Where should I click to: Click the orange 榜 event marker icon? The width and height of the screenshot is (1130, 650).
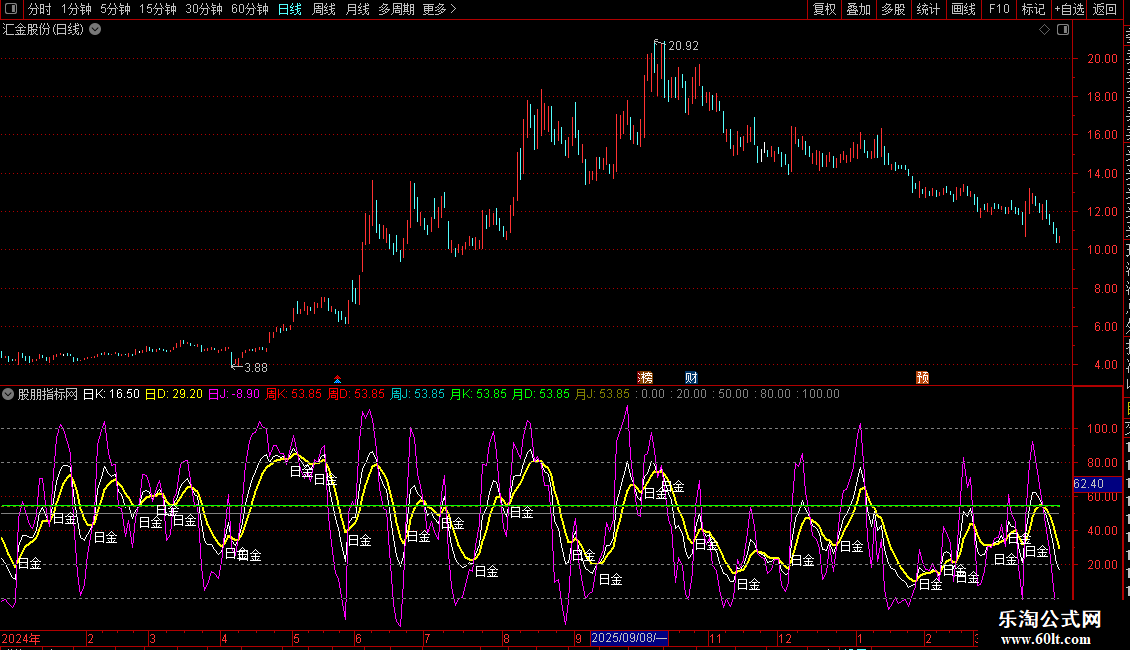coord(645,377)
